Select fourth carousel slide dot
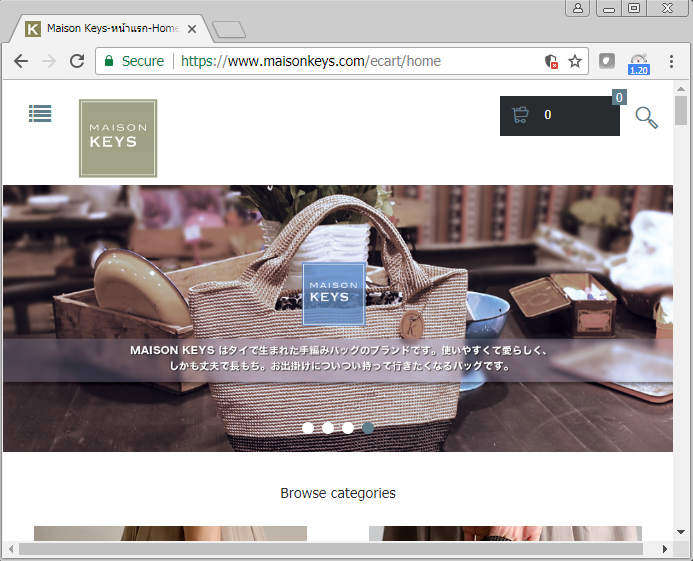Screen dimensions: 693x561 368,428
